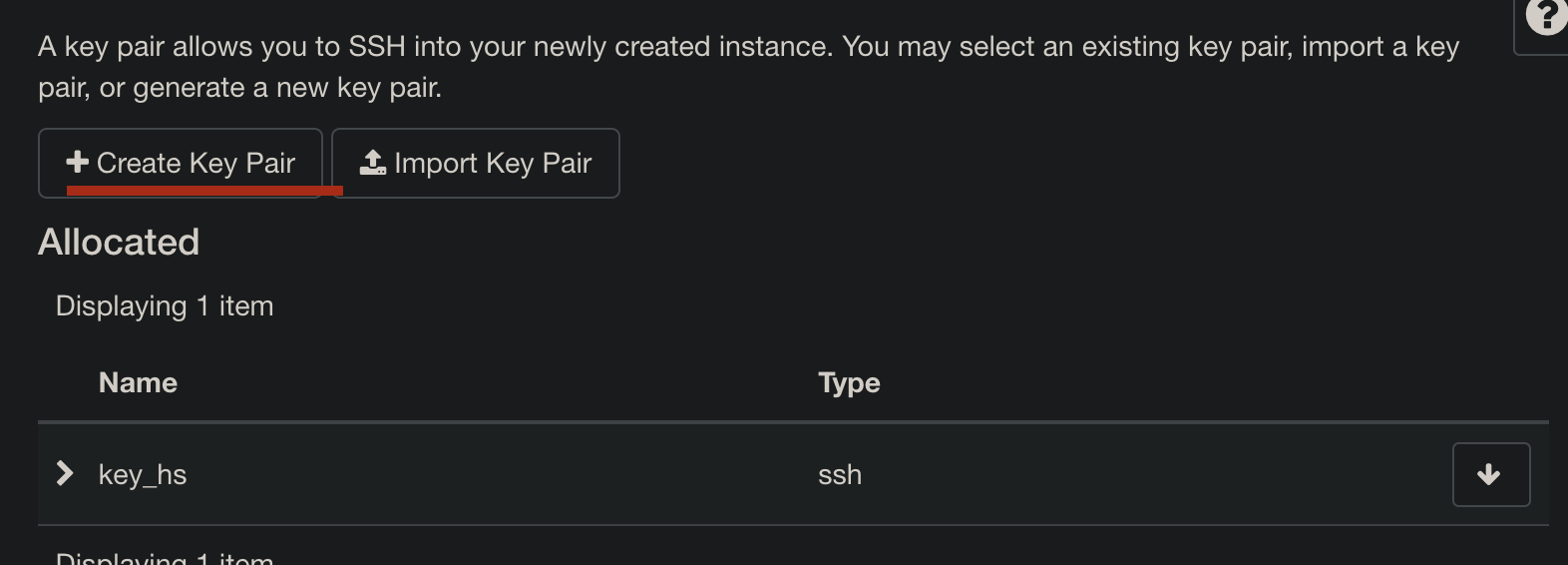
Task: Deallocate key_hs using the down arrow icon
Action: point(1490,474)
